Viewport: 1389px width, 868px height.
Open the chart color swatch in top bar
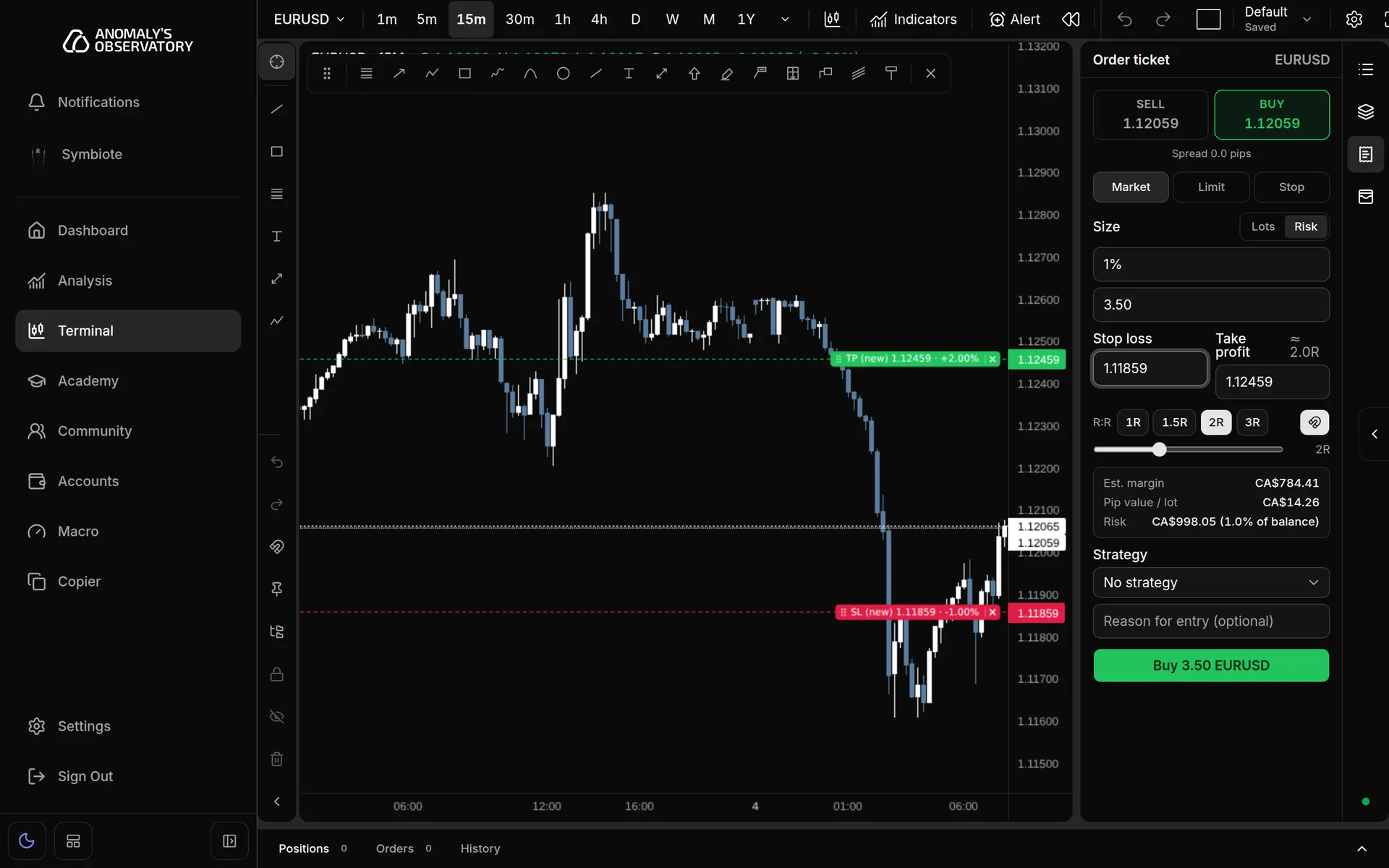click(1207, 20)
